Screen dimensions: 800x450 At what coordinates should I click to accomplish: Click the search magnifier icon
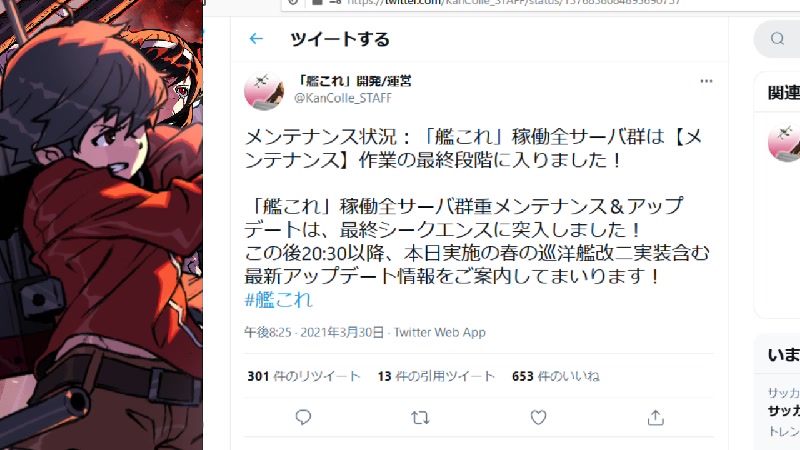[777, 39]
